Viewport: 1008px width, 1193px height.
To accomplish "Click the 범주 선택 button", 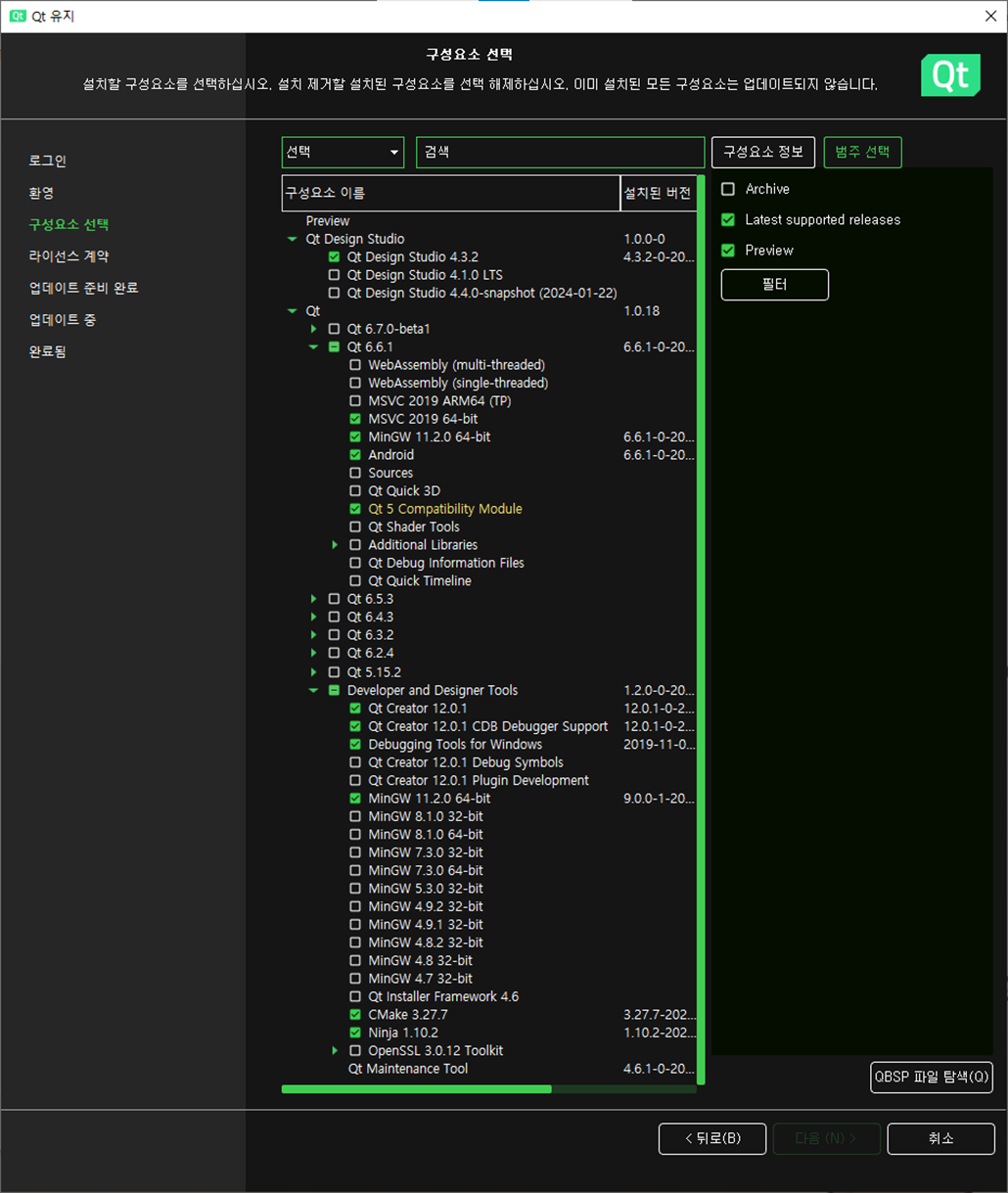I will [862, 152].
